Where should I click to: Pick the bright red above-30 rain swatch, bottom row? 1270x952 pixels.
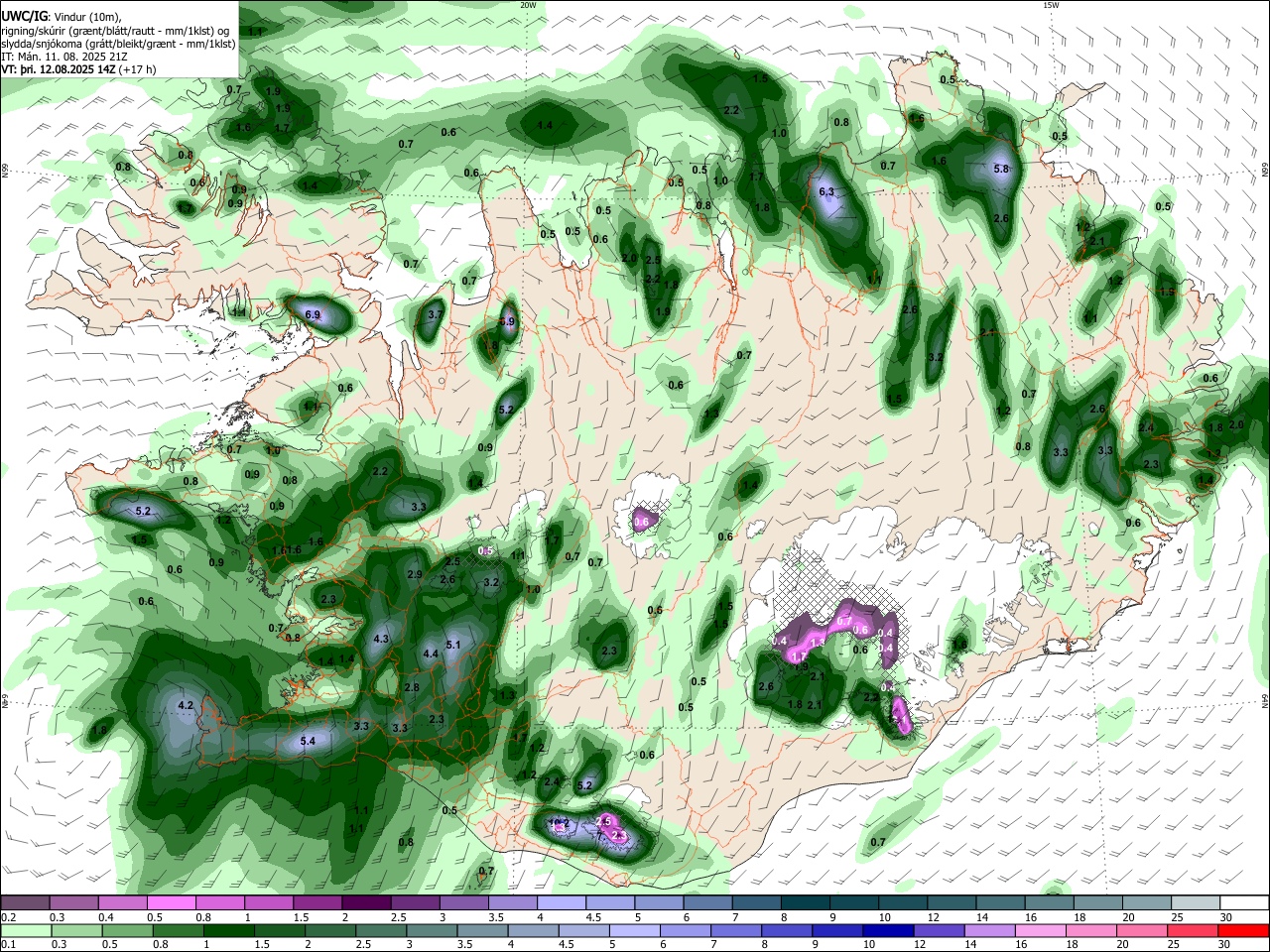coord(1242,929)
